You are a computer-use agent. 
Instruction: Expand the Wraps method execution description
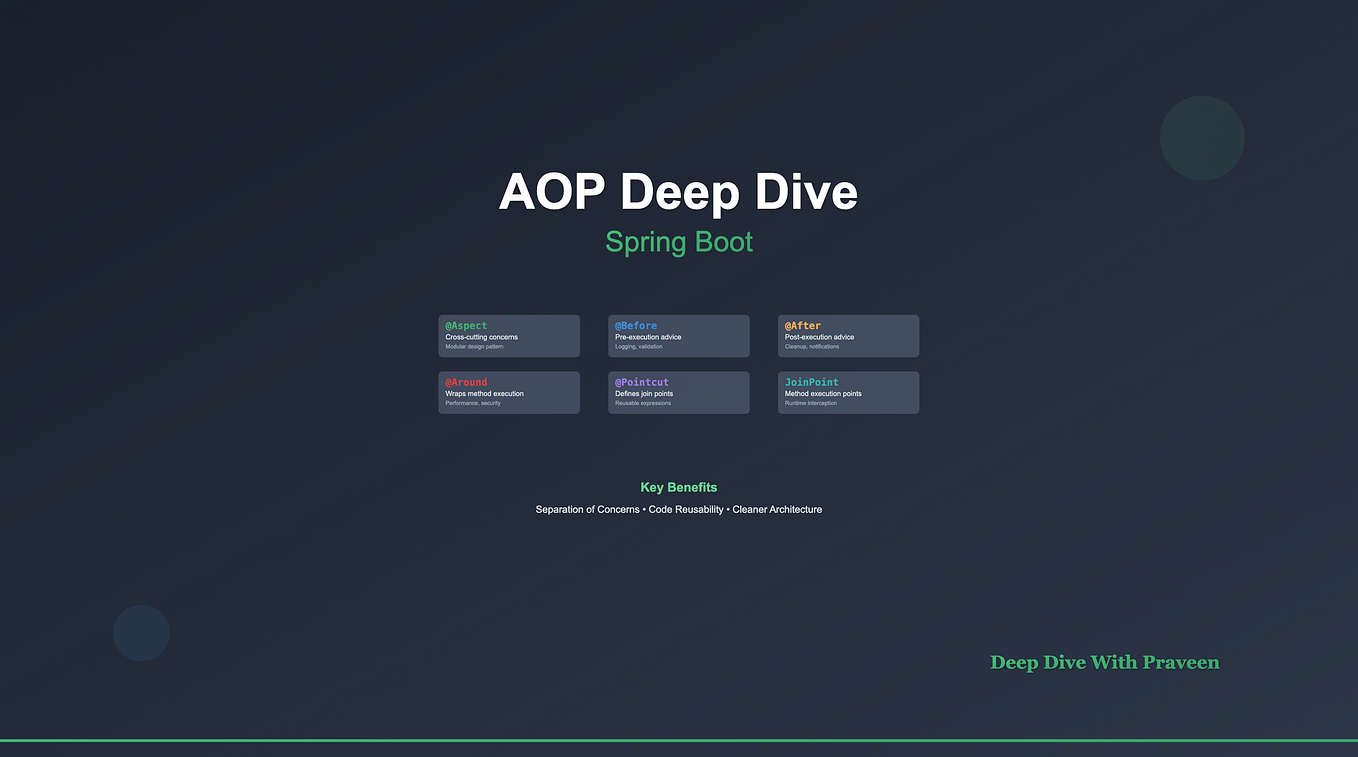tap(484, 393)
